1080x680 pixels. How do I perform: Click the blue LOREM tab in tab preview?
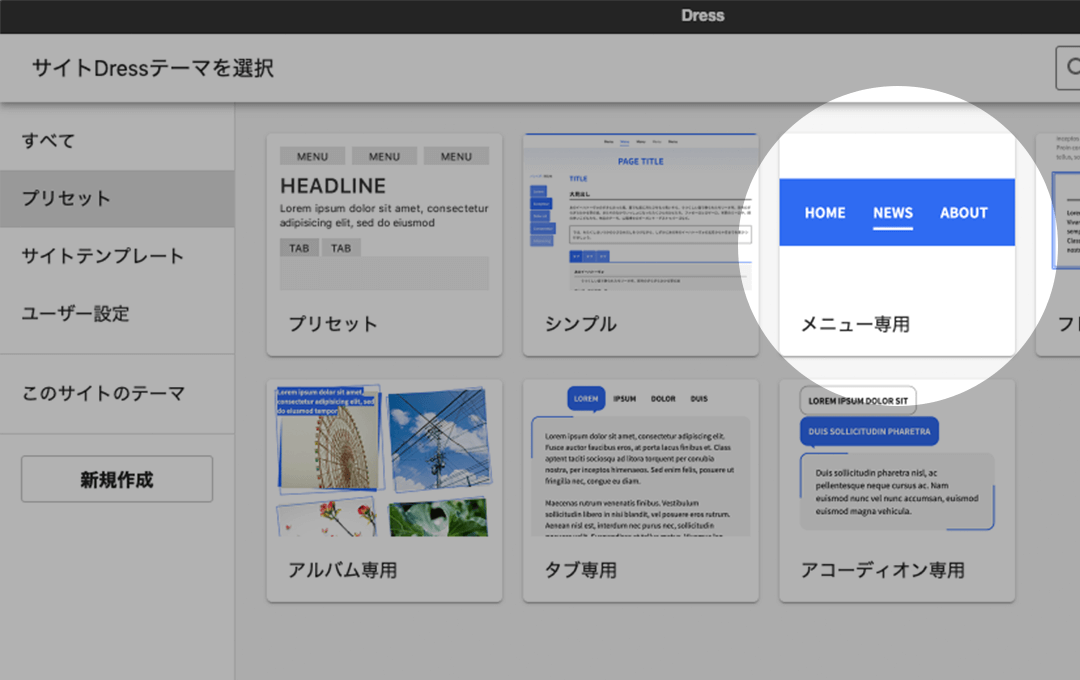coord(586,399)
